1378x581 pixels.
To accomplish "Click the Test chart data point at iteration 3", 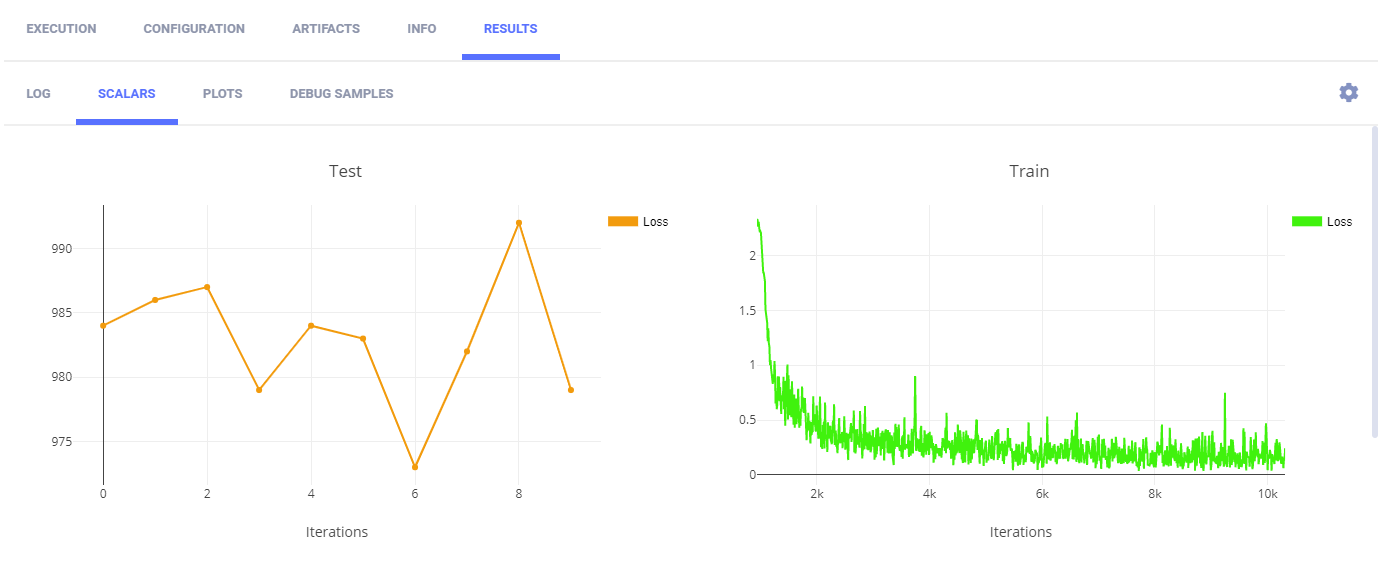I will coord(259,390).
